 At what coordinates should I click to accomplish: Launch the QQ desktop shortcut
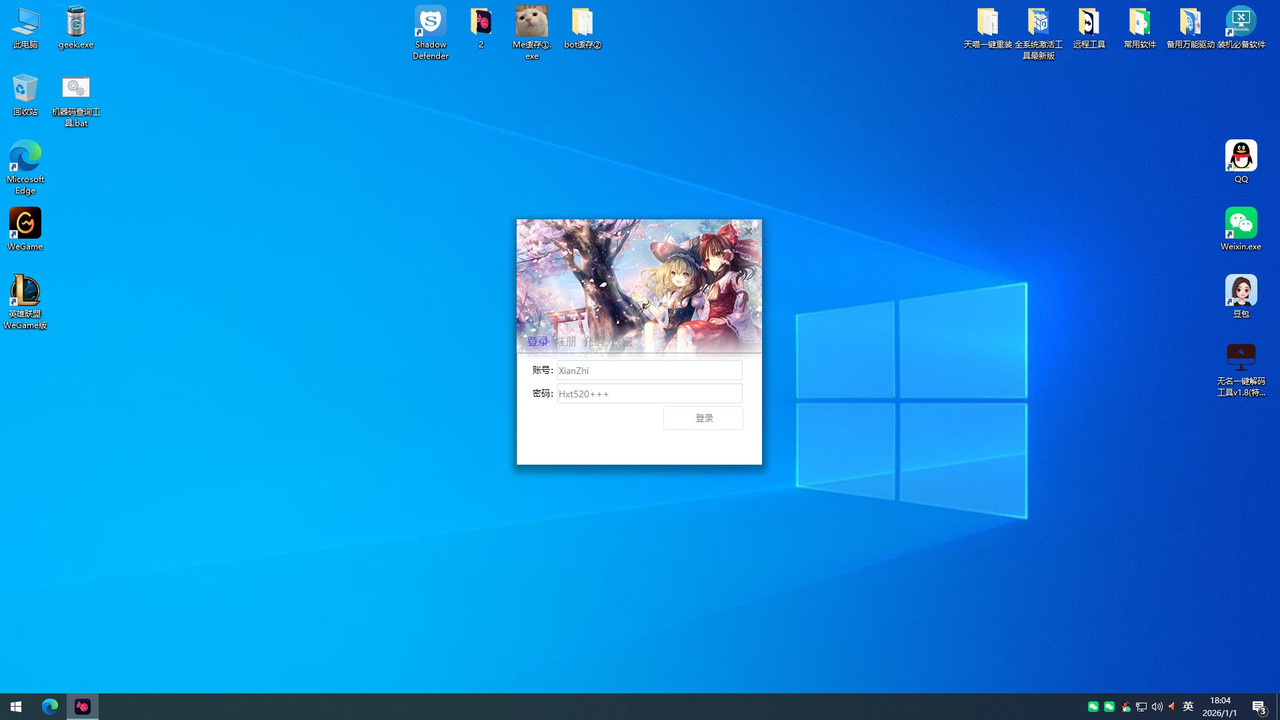[1241, 162]
